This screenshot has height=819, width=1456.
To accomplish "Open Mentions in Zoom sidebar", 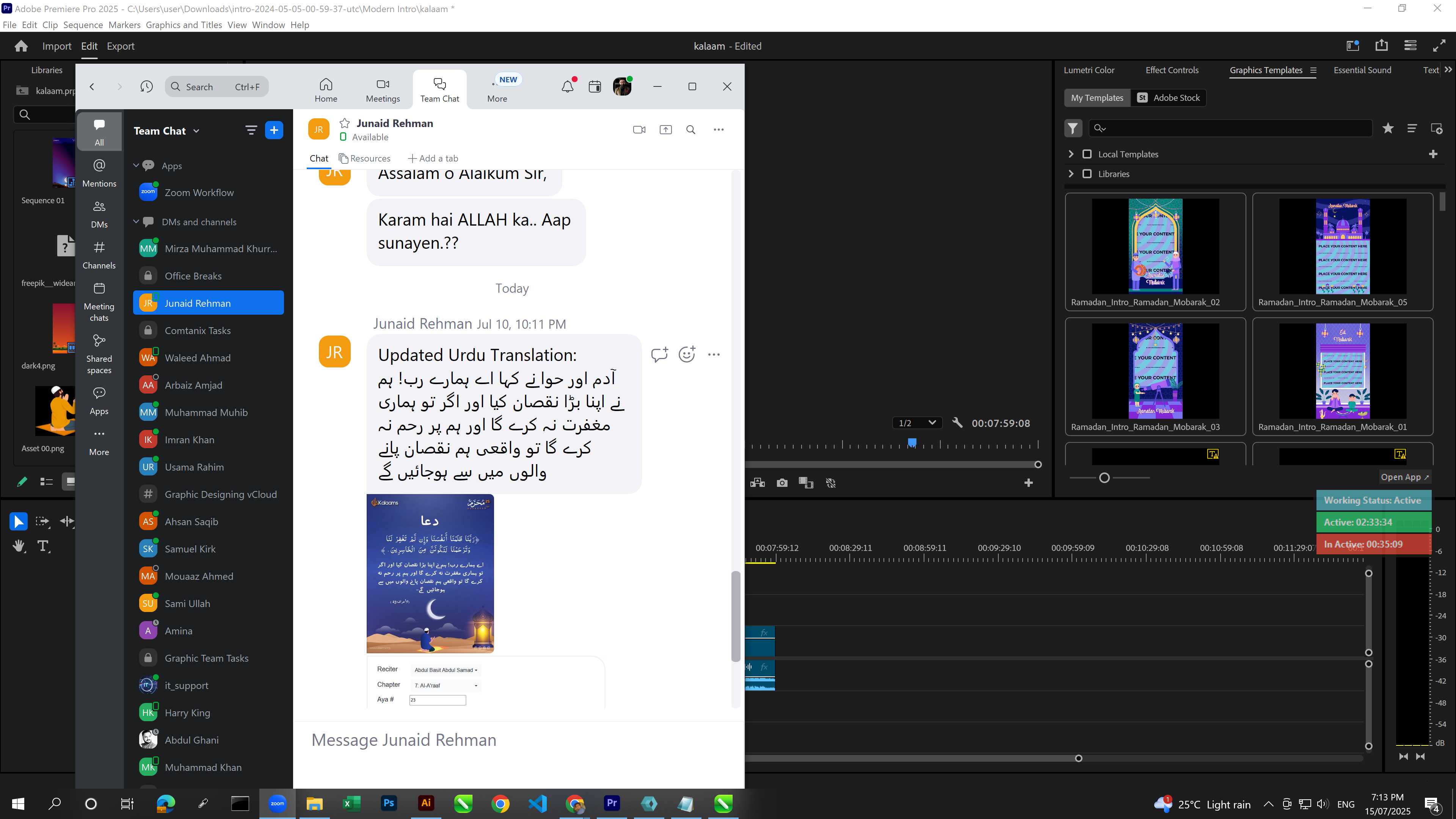I will [x=99, y=173].
